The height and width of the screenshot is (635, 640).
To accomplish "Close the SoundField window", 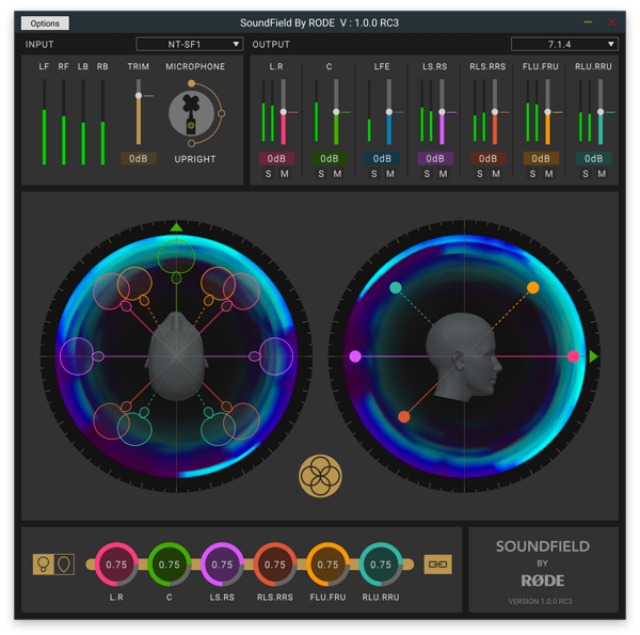I will click(612, 22).
